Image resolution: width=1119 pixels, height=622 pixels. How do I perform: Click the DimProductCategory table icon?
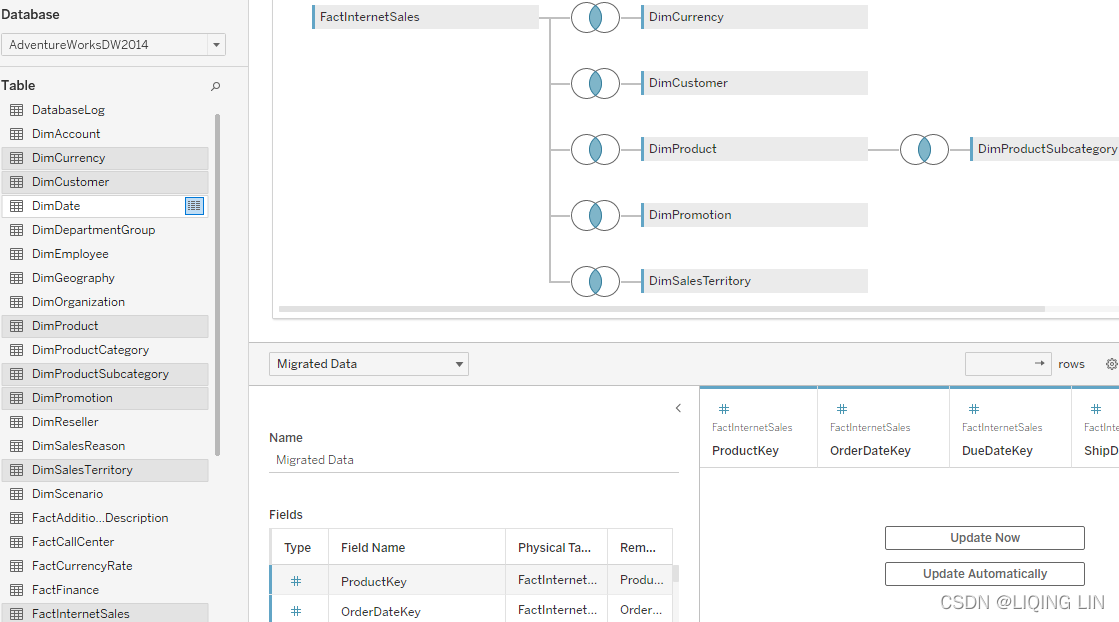point(16,350)
